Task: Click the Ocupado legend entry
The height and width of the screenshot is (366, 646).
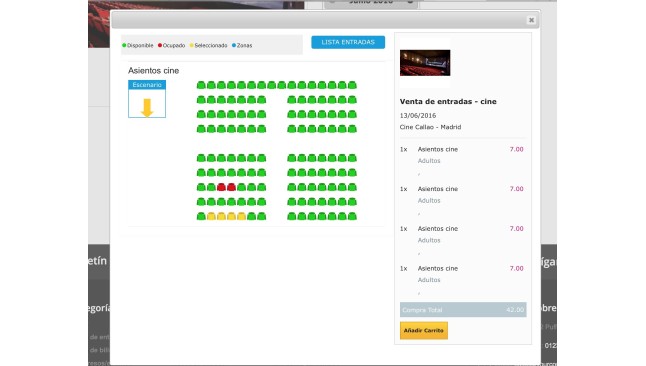Action: coord(171,45)
